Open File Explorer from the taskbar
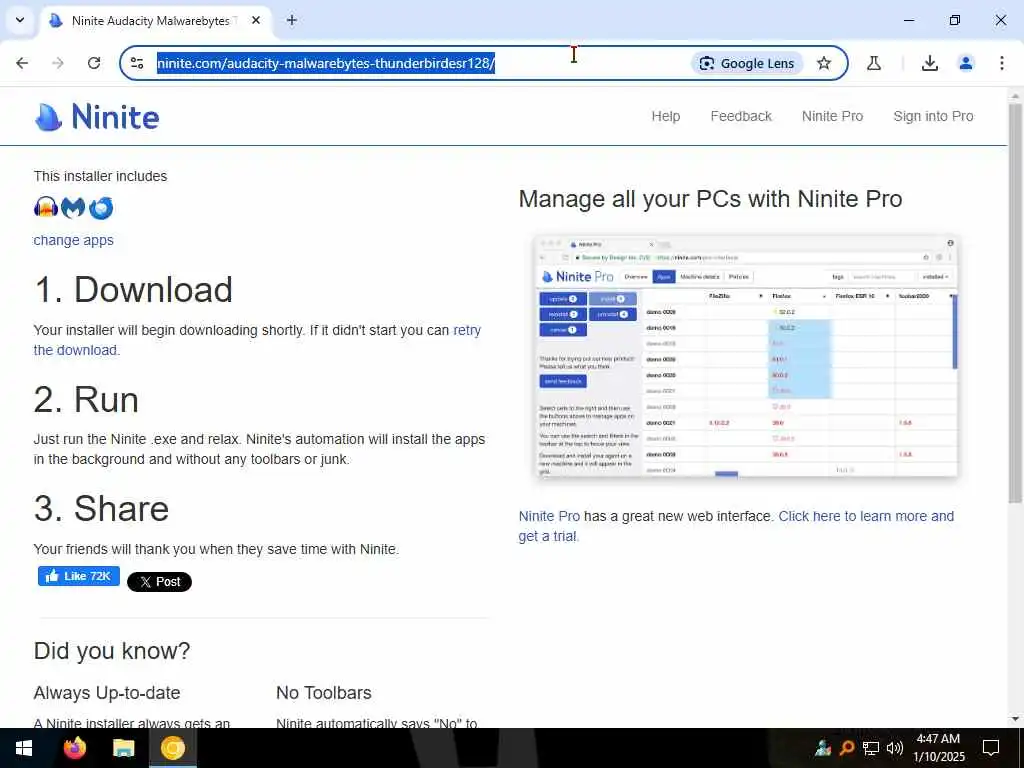This screenshot has width=1024, height=768. (x=123, y=748)
